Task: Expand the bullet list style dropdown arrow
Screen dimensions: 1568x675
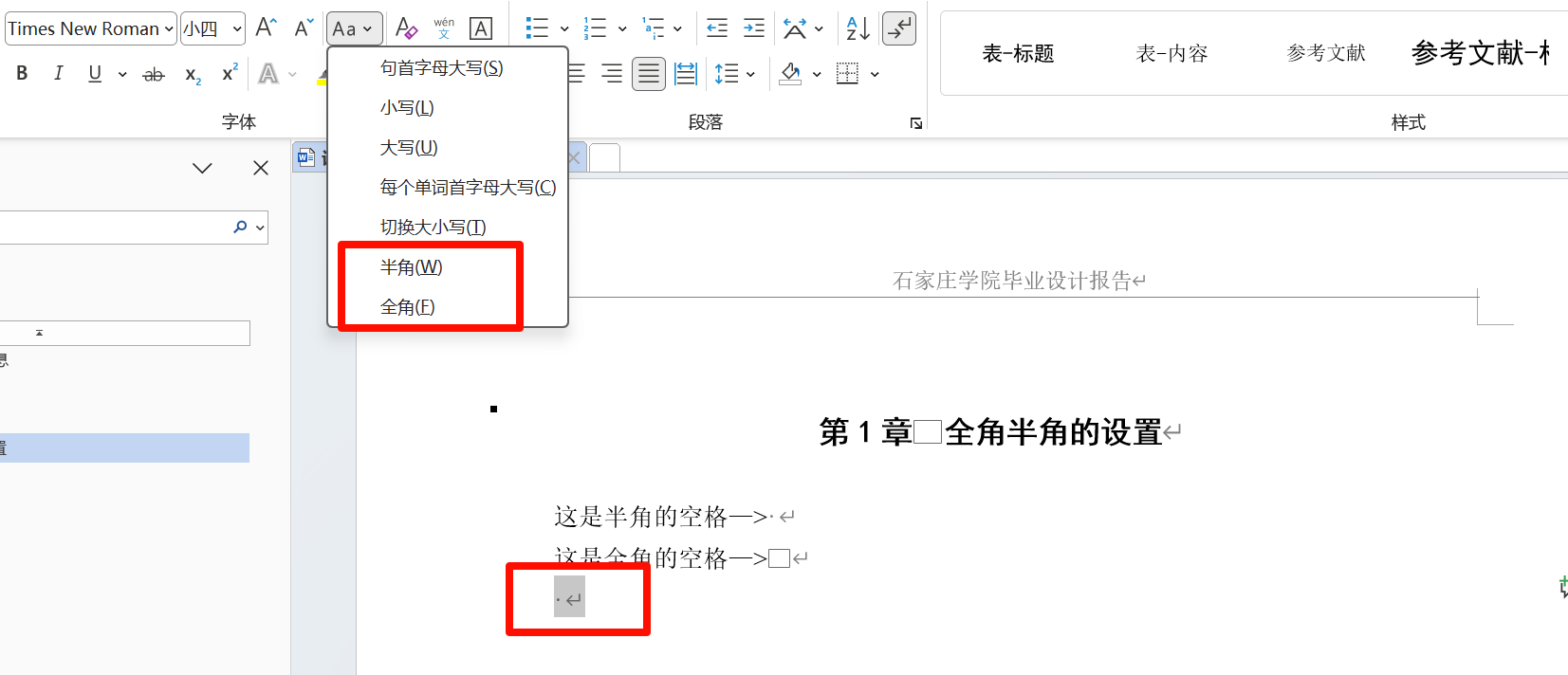Action: point(564,29)
